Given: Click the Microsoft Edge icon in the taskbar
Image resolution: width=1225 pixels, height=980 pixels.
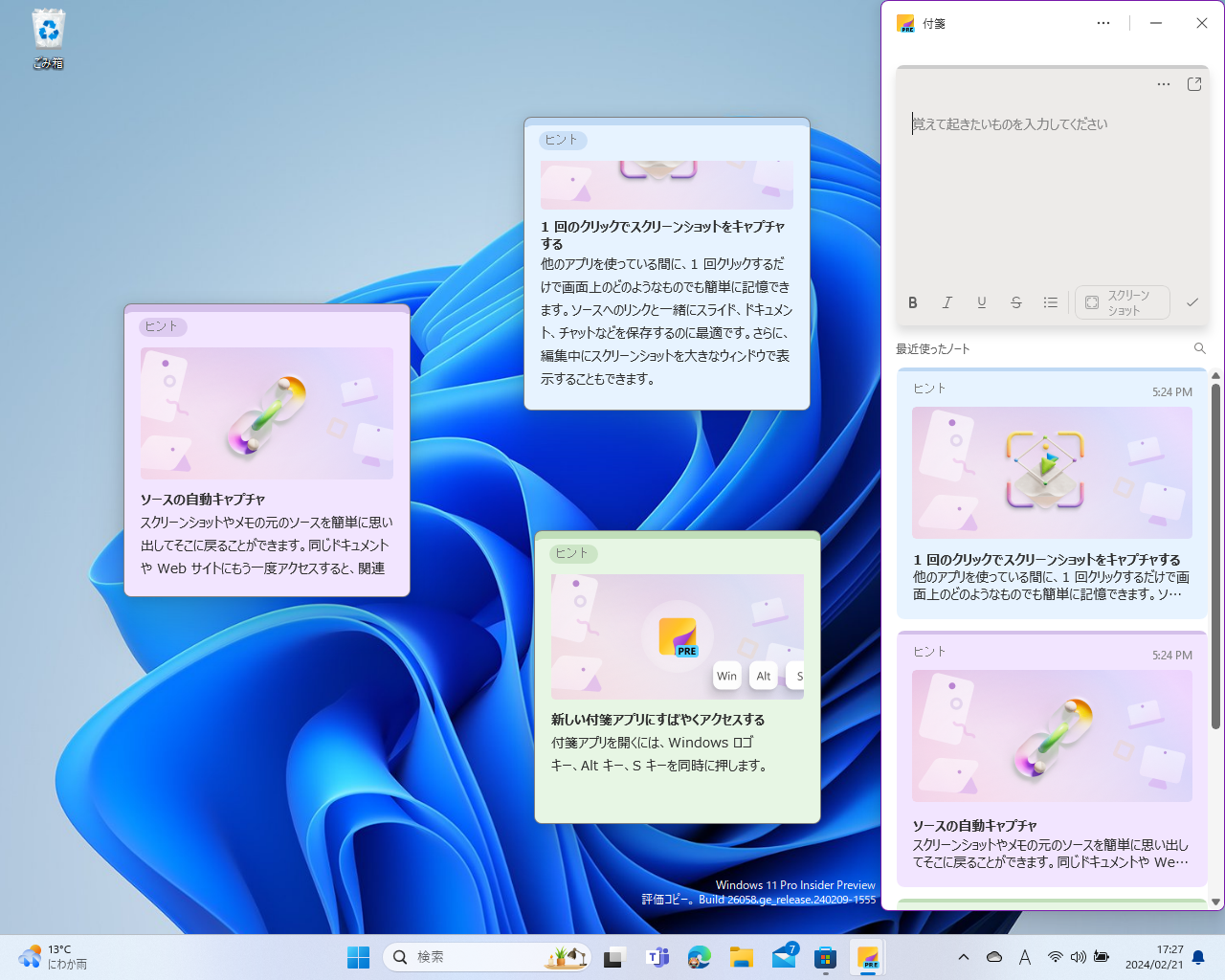Looking at the screenshot, I should (x=700, y=957).
